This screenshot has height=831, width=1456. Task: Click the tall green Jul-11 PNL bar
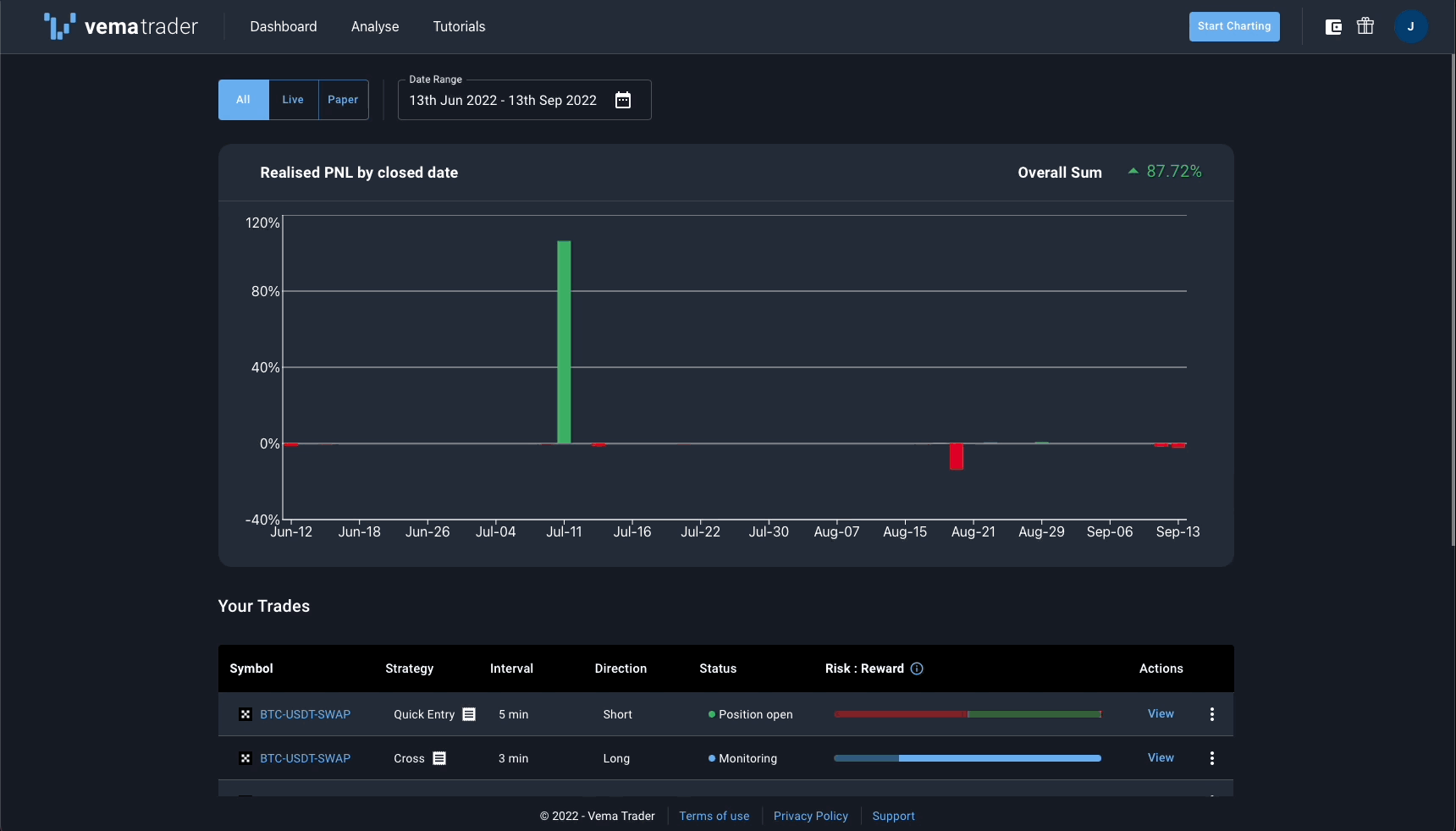tap(564, 342)
